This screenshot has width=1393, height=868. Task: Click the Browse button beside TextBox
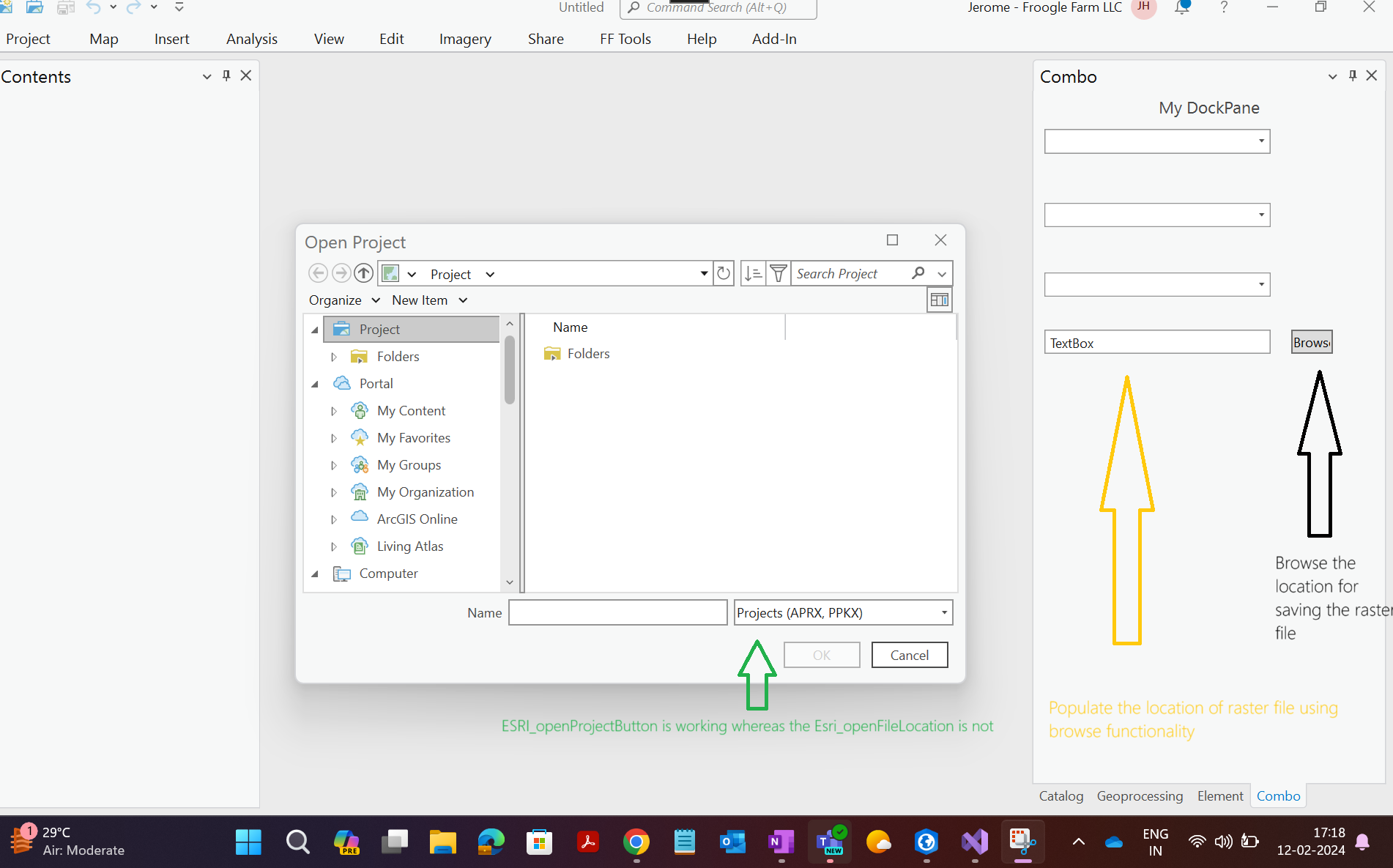click(x=1312, y=342)
